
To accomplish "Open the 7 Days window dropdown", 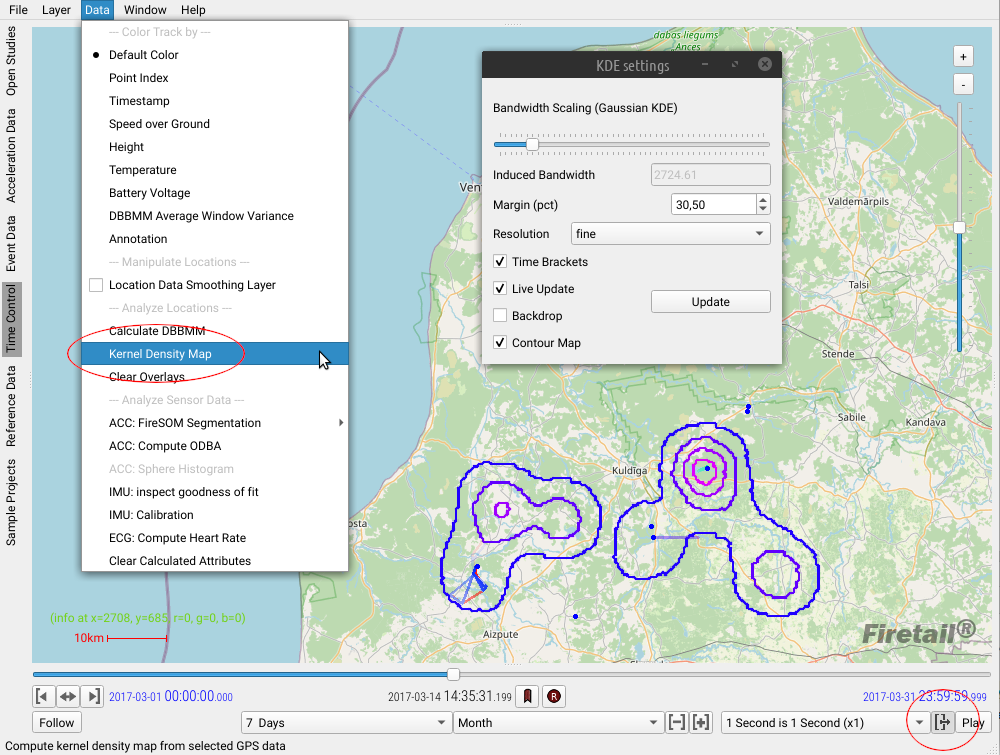I will (346, 722).
